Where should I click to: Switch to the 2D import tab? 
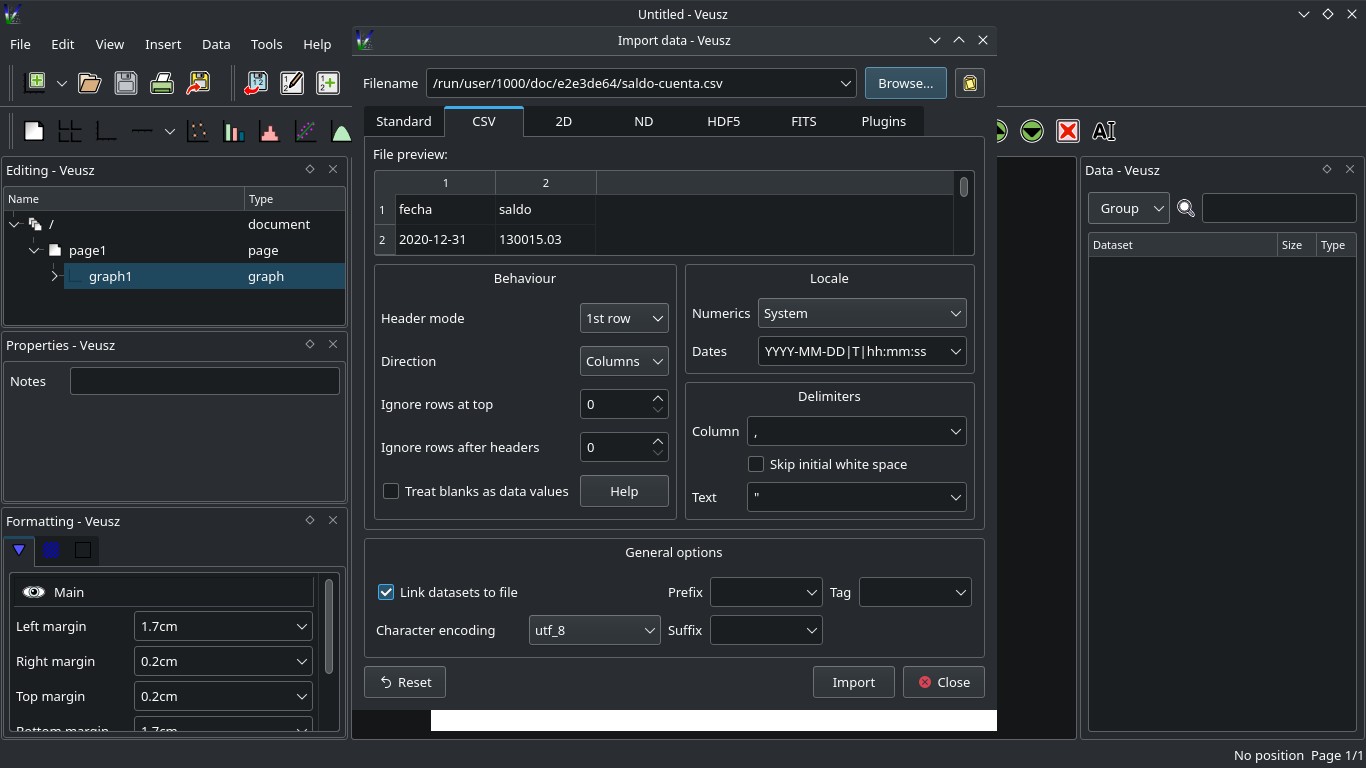point(563,121)
